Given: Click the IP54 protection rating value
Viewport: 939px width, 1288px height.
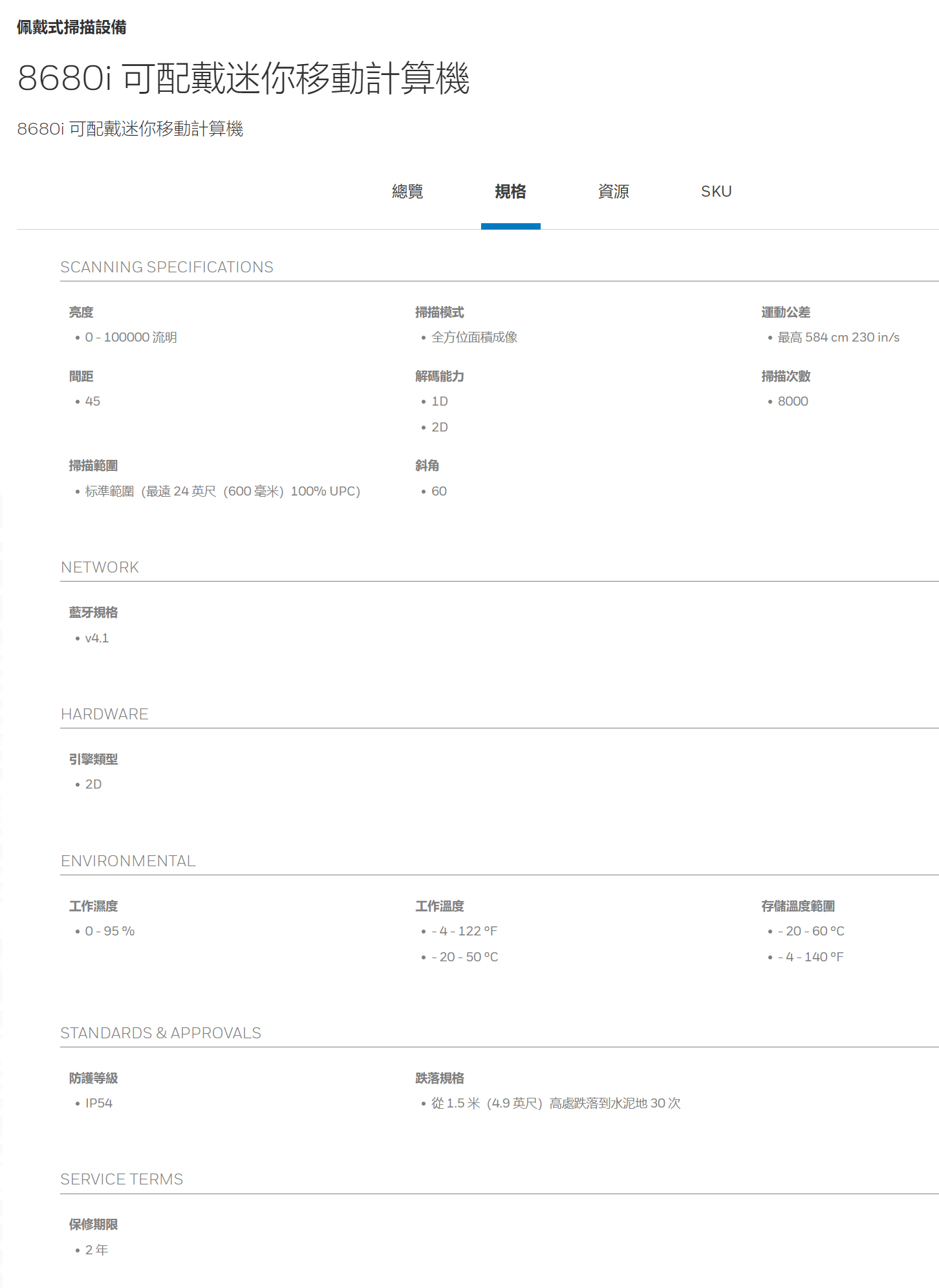Looking at the screenshot, I should pyautogui.click(x=99, y=1104).
